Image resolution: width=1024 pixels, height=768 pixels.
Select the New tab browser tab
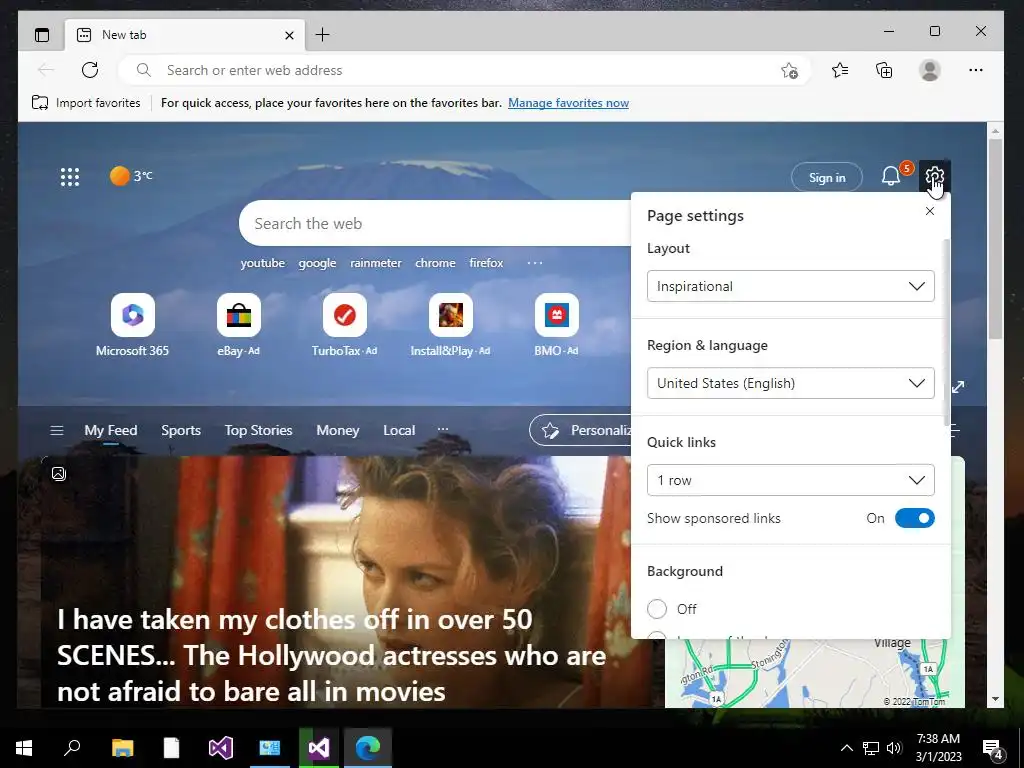tap(184, 35)
